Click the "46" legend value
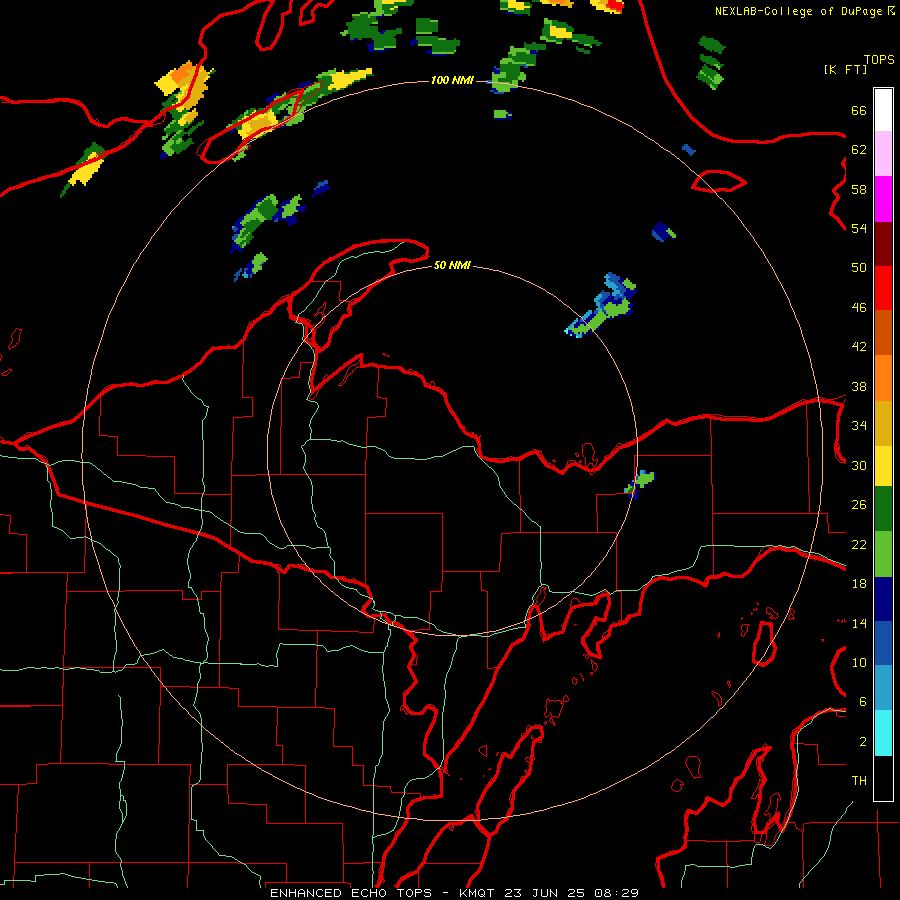 coord(859,308)
